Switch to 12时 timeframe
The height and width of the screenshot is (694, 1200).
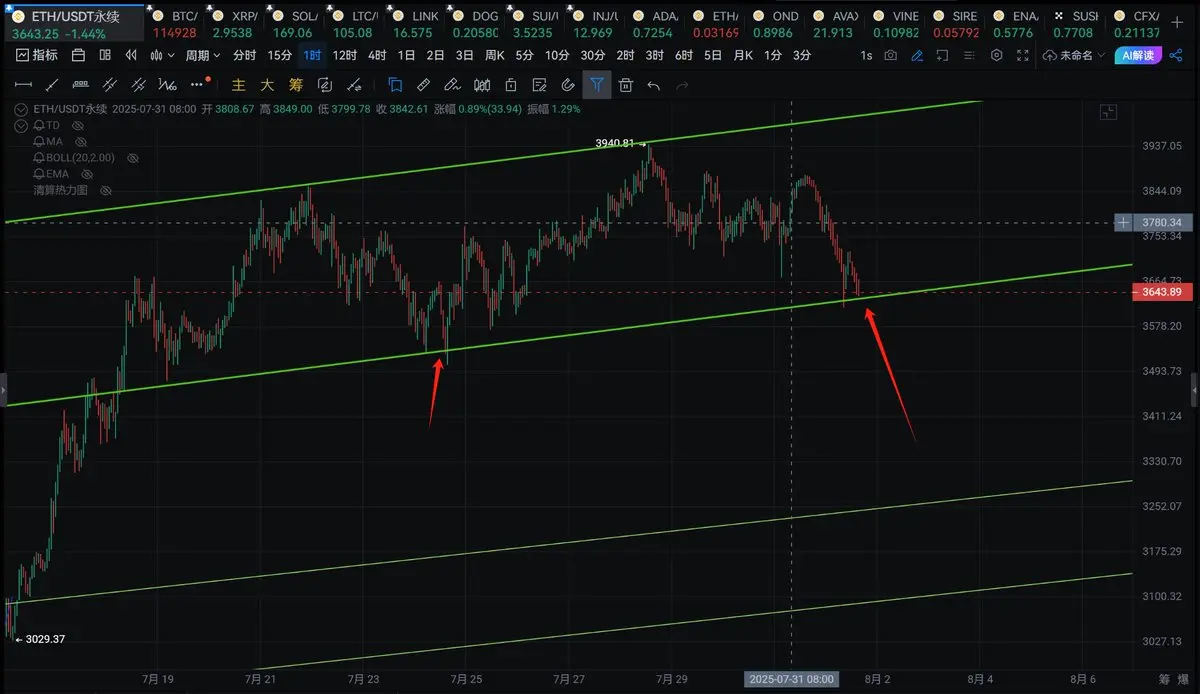(x=344, y=55)
